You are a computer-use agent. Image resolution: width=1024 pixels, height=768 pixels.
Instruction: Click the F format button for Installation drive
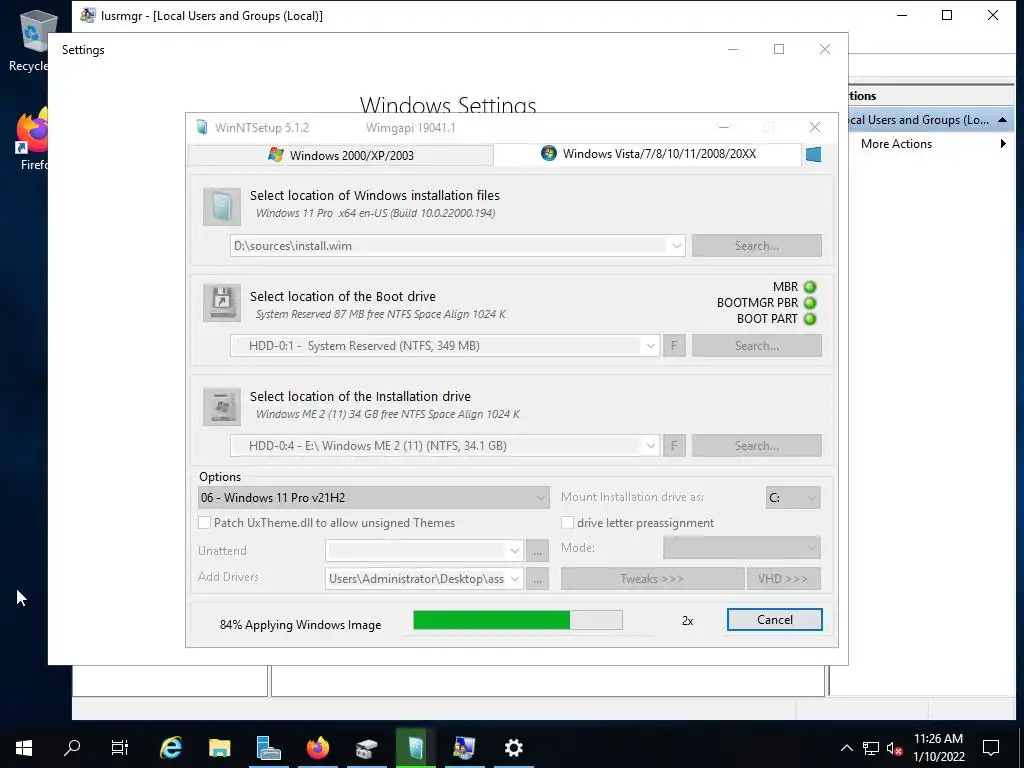674,446
